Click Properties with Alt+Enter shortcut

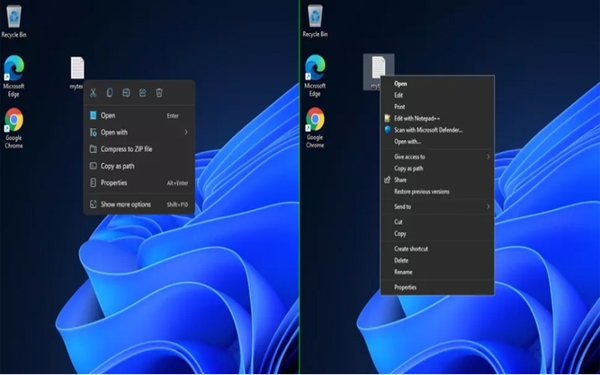139,183
